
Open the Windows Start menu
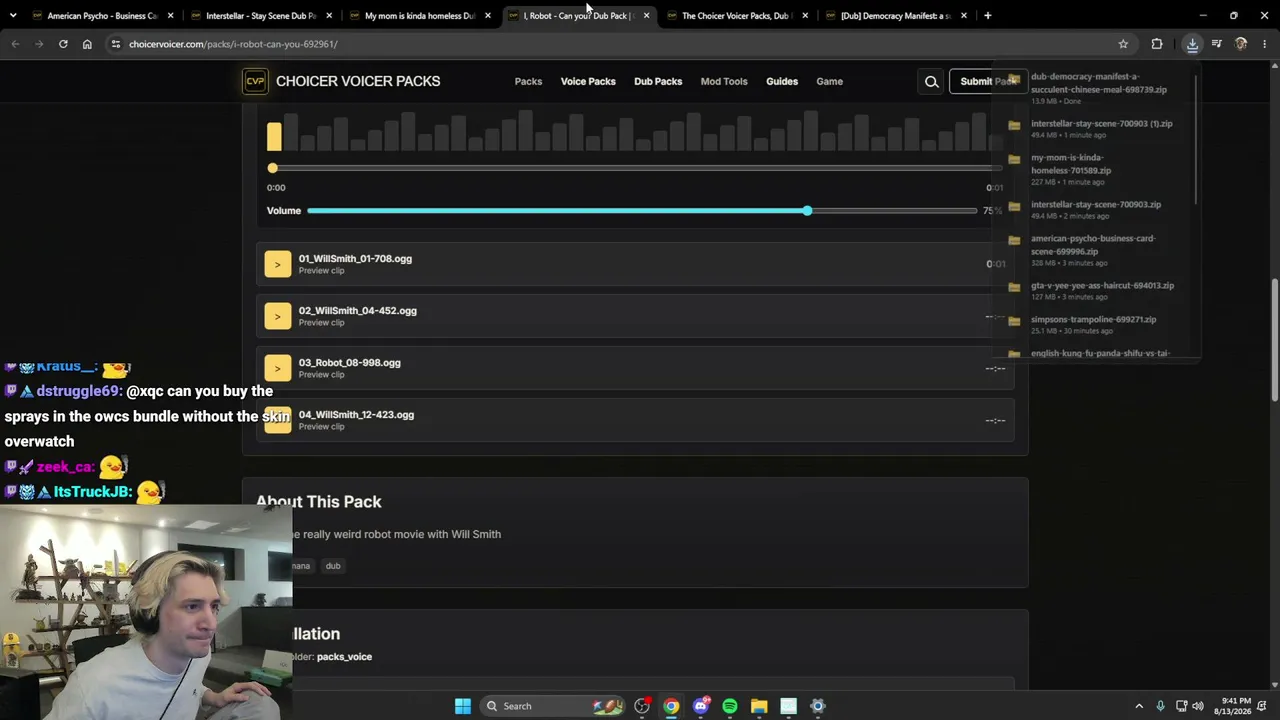463,706
